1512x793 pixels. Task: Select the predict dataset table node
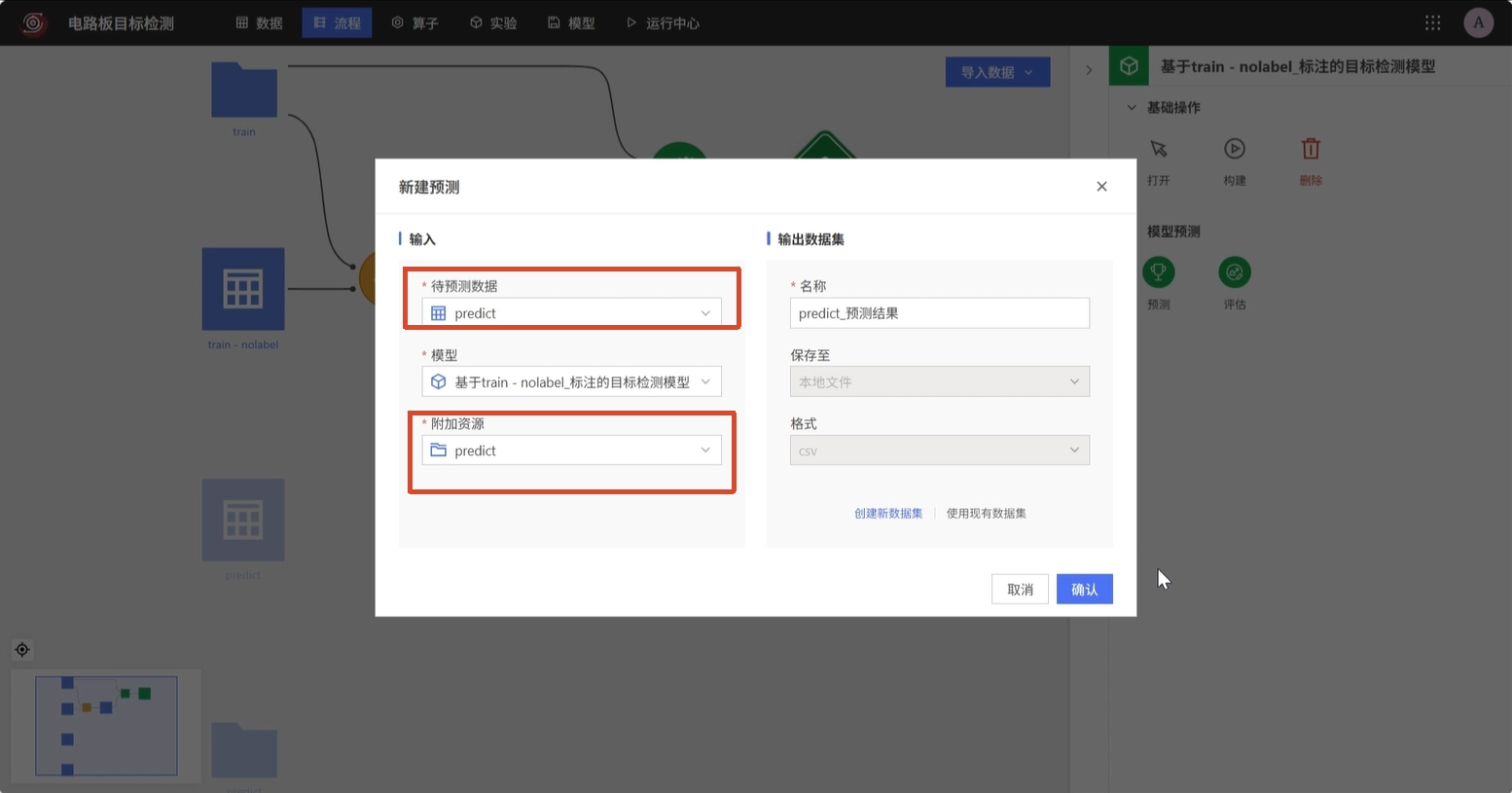click(x=243, y=520)
